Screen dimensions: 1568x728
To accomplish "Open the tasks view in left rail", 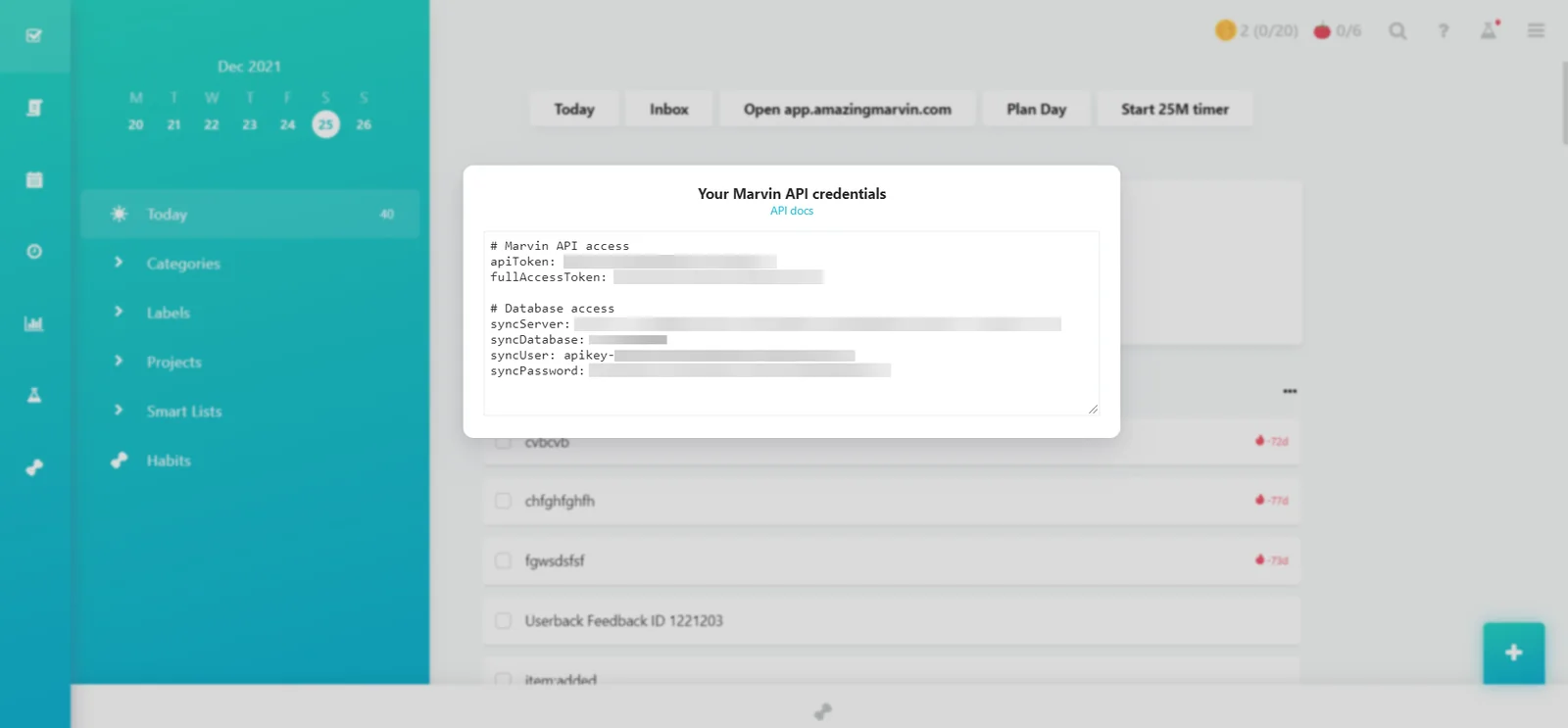I will pos(34,36).
